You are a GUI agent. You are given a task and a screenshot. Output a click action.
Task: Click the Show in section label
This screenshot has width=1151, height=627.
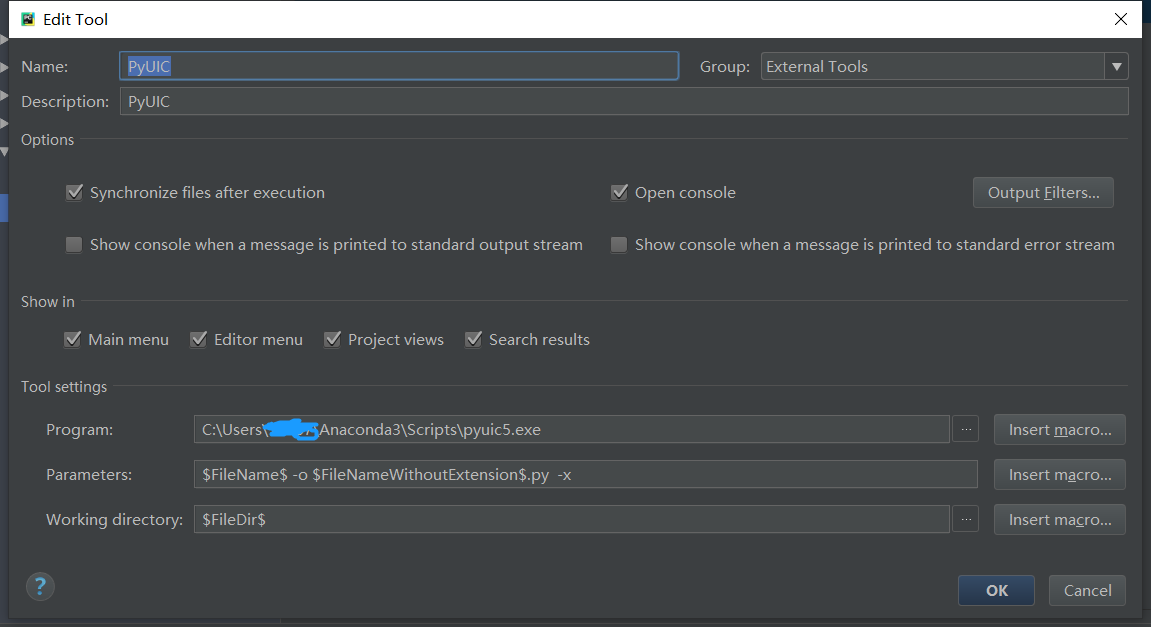[x=48, y=302]
